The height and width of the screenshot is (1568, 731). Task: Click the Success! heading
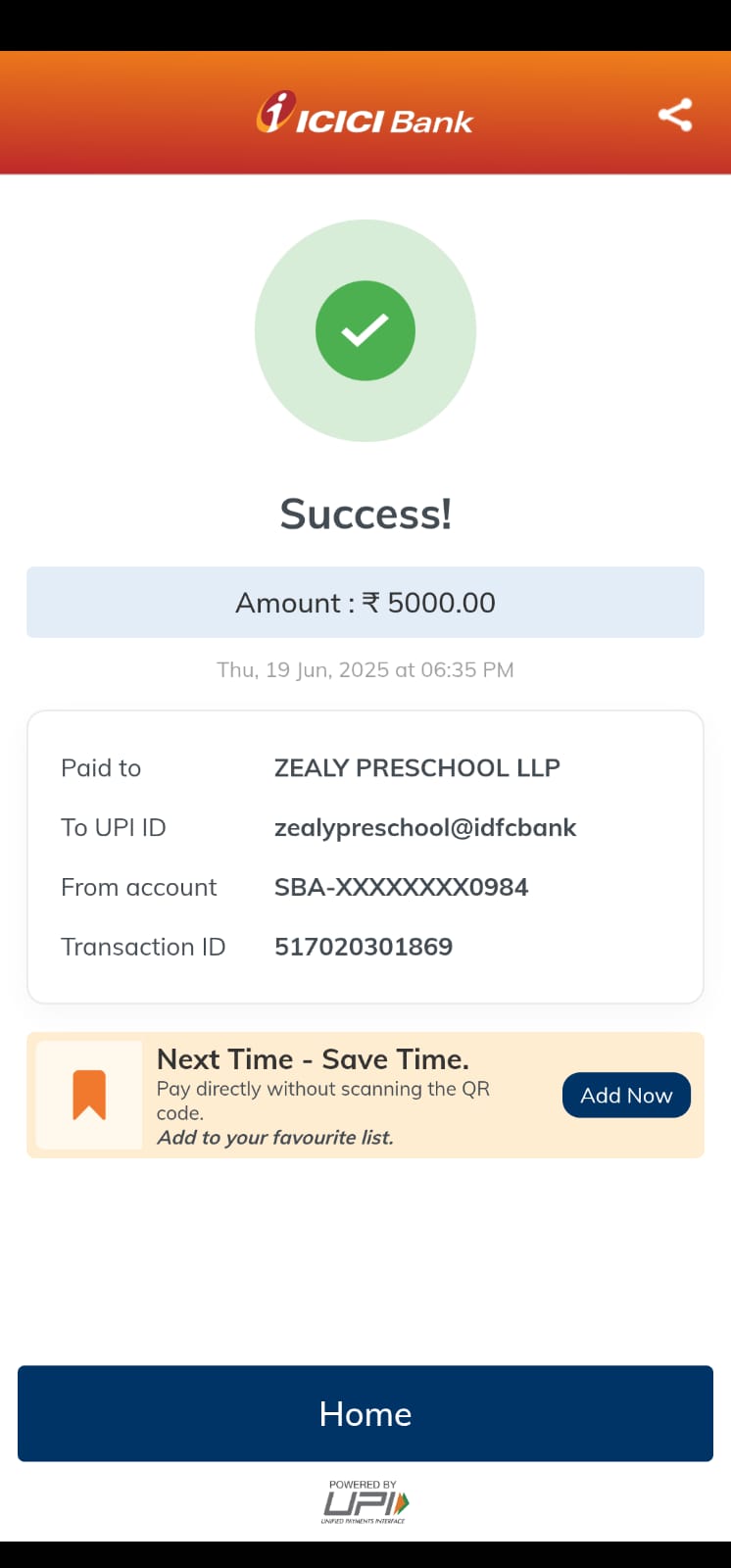click(x=365, y=514)
